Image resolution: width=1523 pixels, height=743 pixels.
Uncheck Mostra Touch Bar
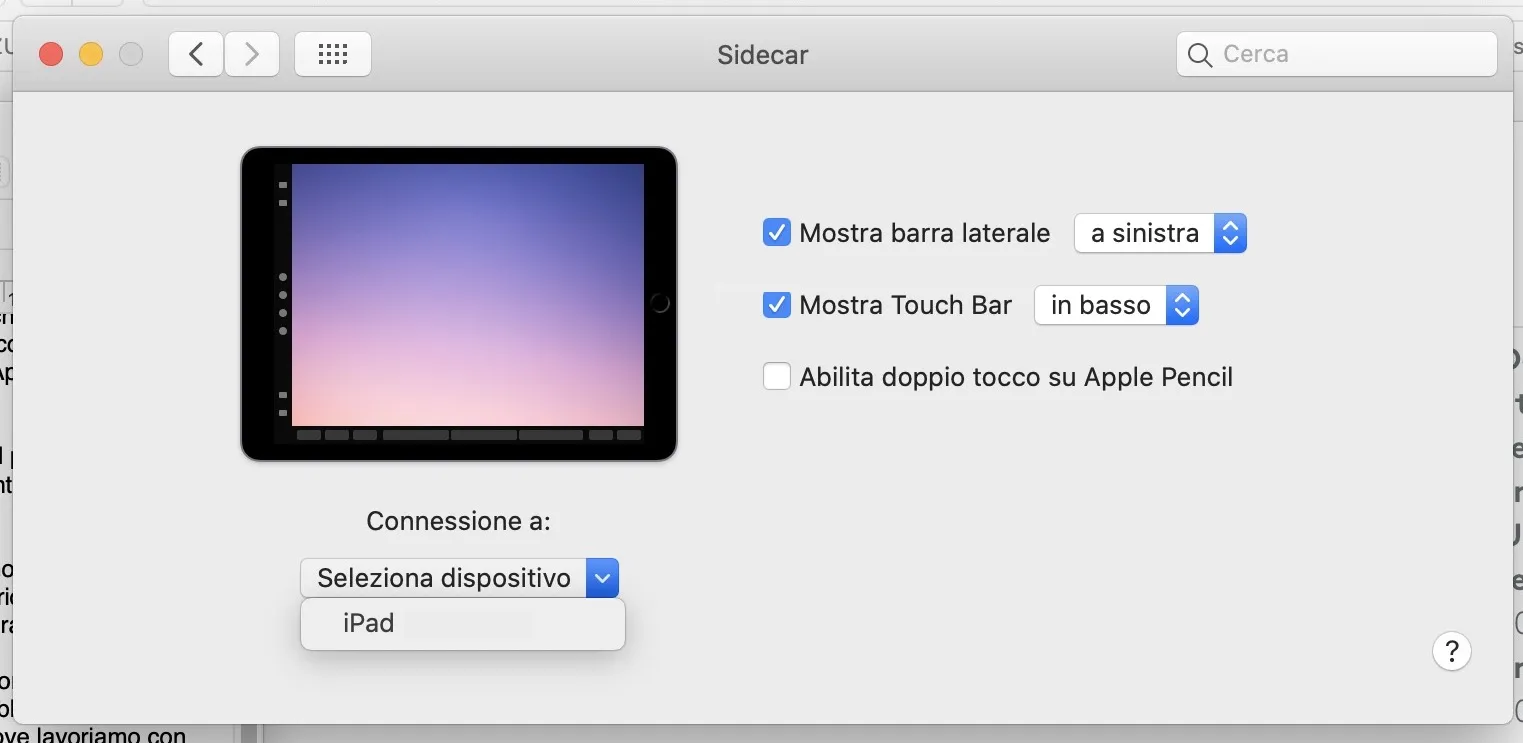tap(777, 305)
